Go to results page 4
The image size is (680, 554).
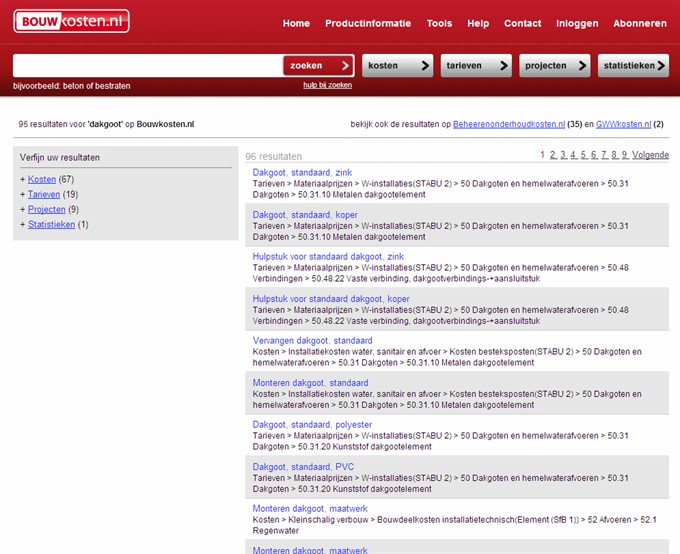click(x=574, y=155)
